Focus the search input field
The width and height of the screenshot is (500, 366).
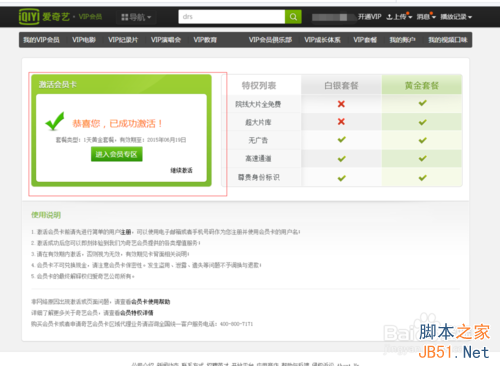[x=232, y=17]
